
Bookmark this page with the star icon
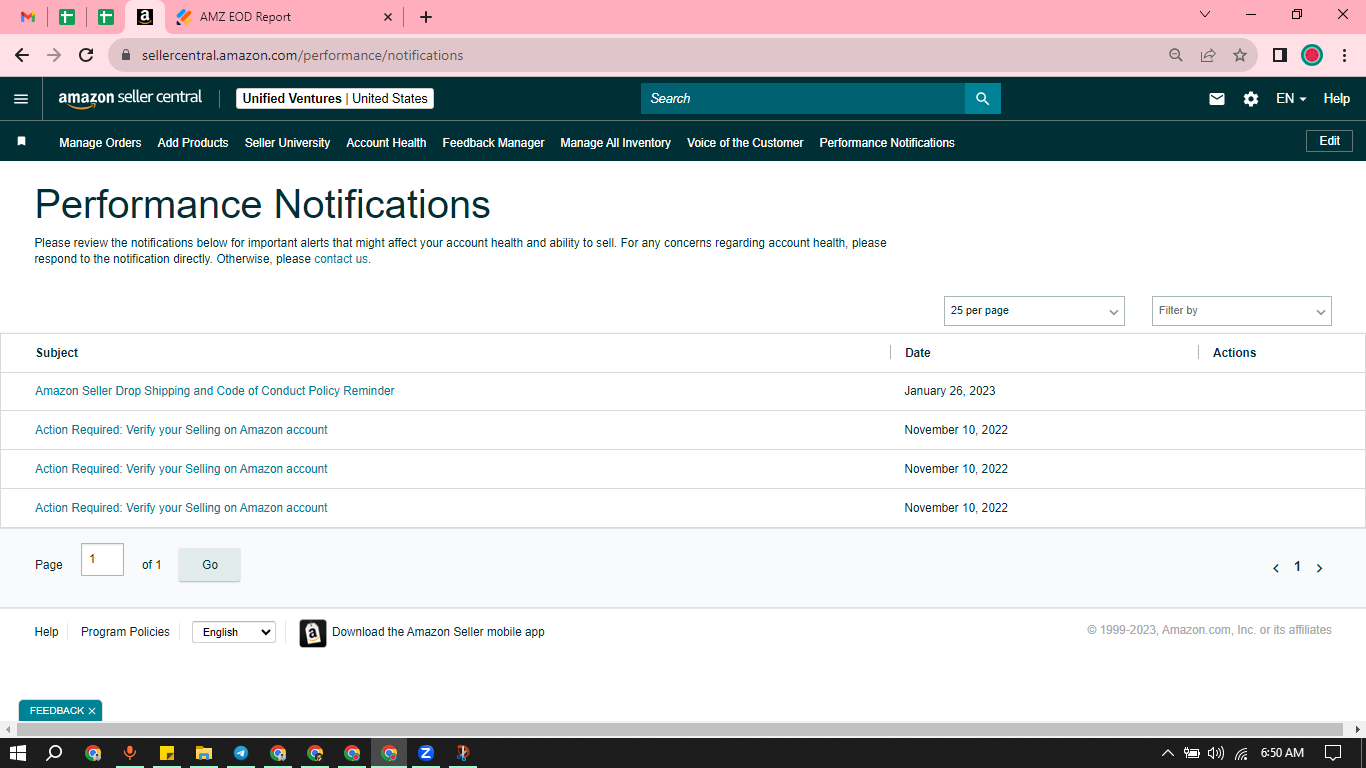click(1240, 55)
